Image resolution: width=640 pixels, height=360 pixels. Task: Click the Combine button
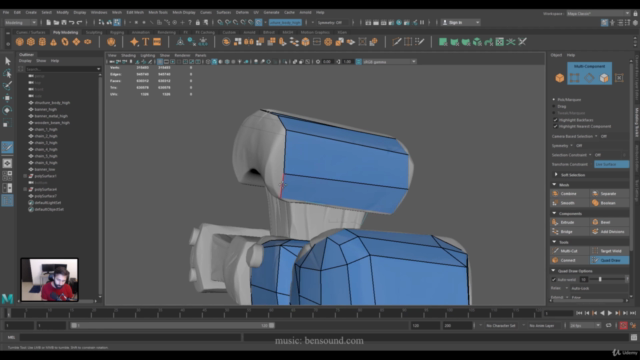[x=569, y=193]
